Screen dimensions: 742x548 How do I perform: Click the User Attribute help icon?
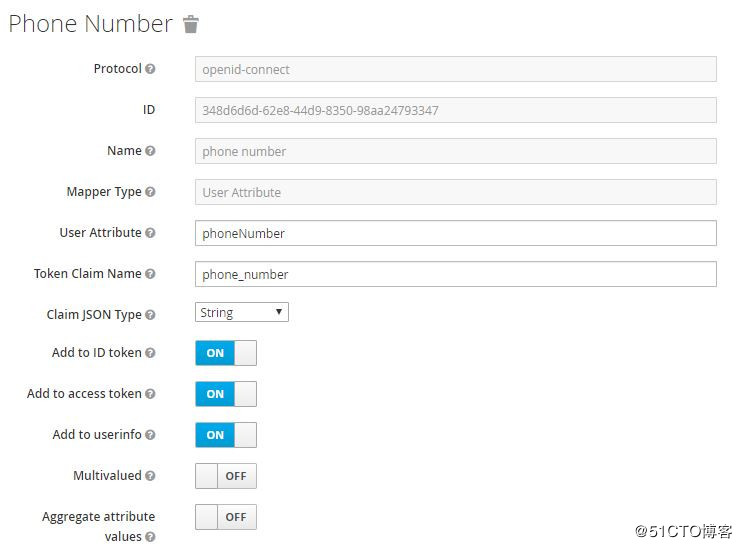[x=150, y=233]
